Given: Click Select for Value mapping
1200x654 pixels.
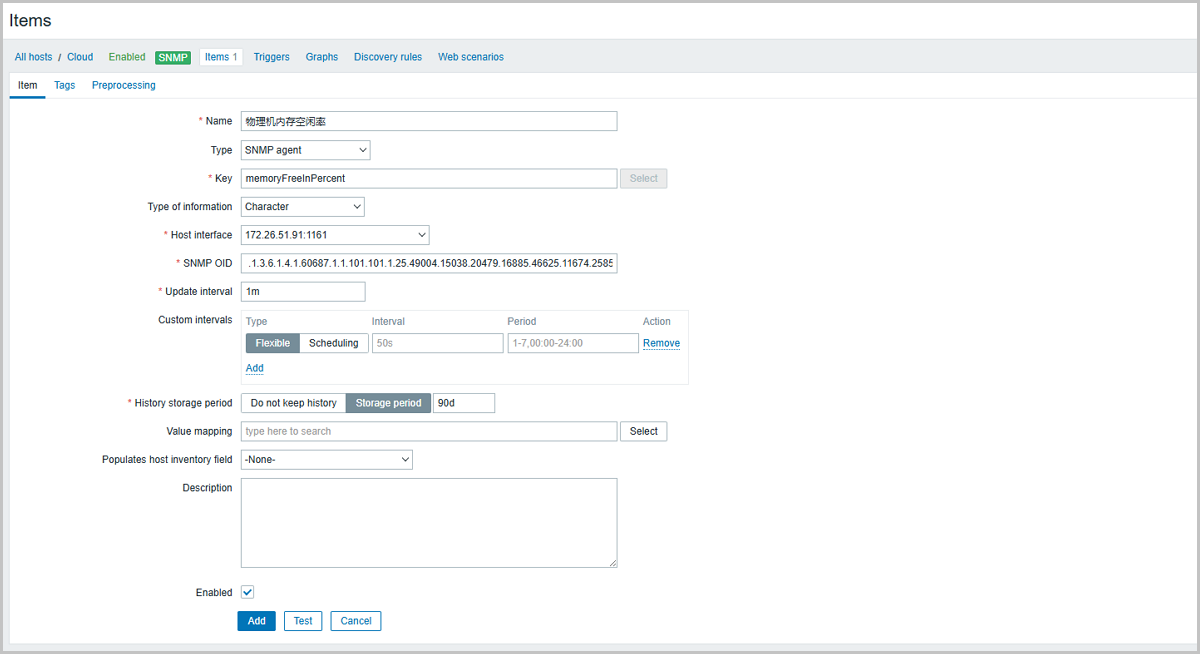Looking at the screenshot, I should click(x=643, y=431).
